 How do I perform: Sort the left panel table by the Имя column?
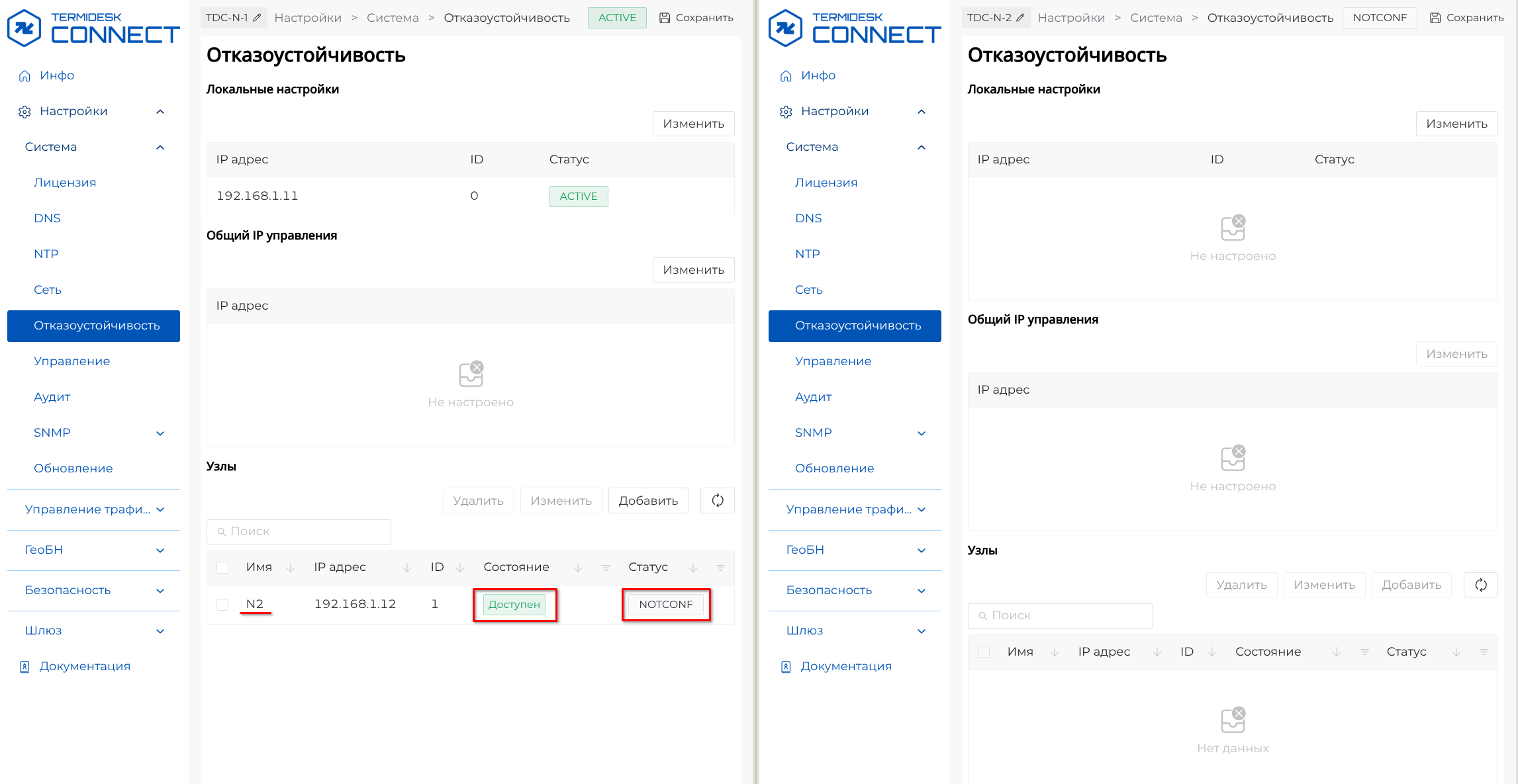pos(291,568)
